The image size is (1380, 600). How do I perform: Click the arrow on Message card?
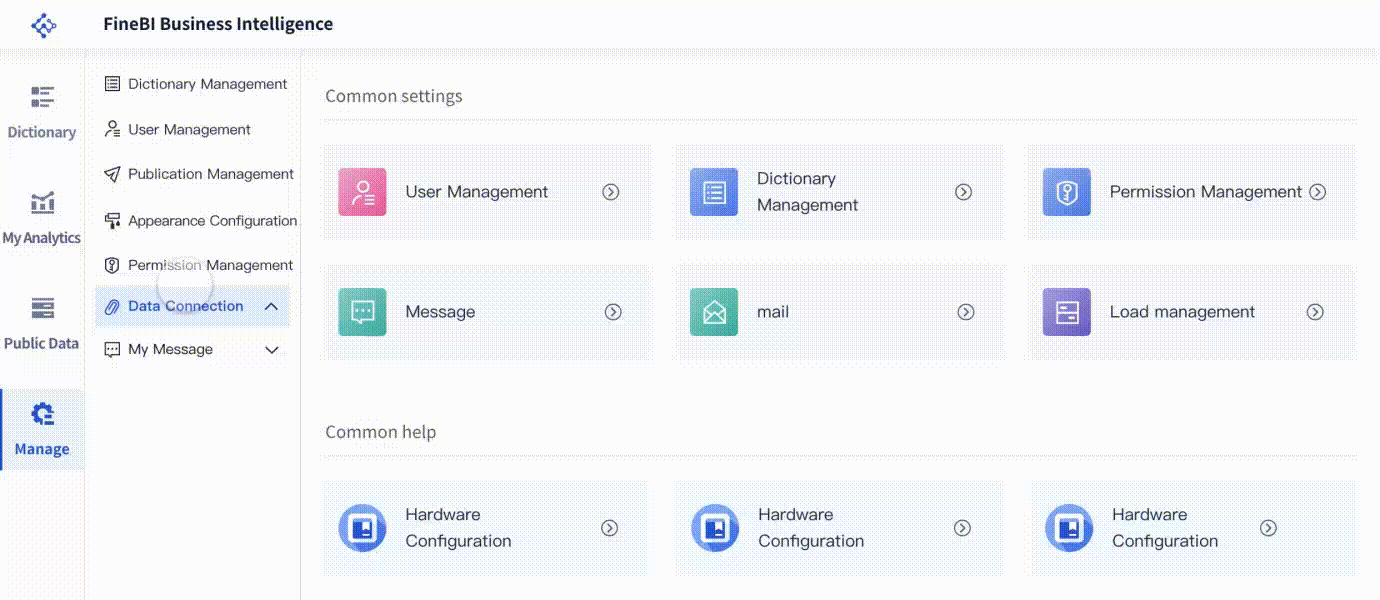[x=613, y=312]
